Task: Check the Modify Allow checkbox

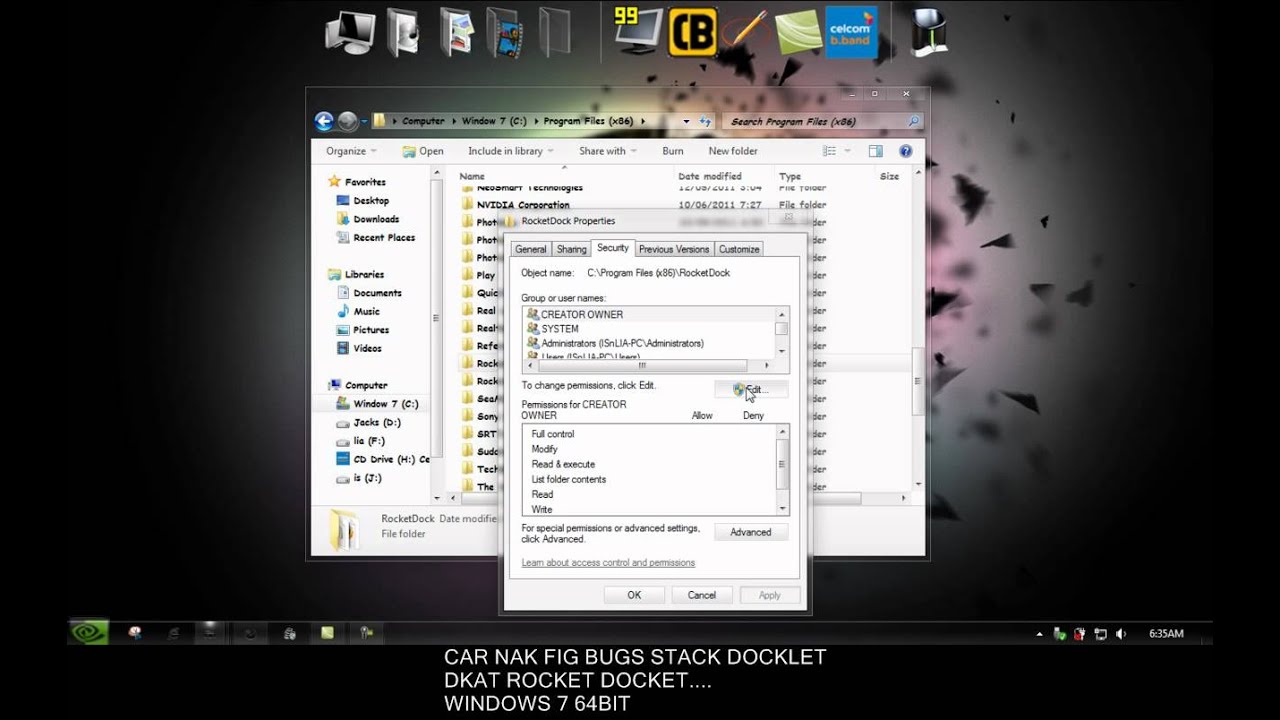Action: [703, 448]
